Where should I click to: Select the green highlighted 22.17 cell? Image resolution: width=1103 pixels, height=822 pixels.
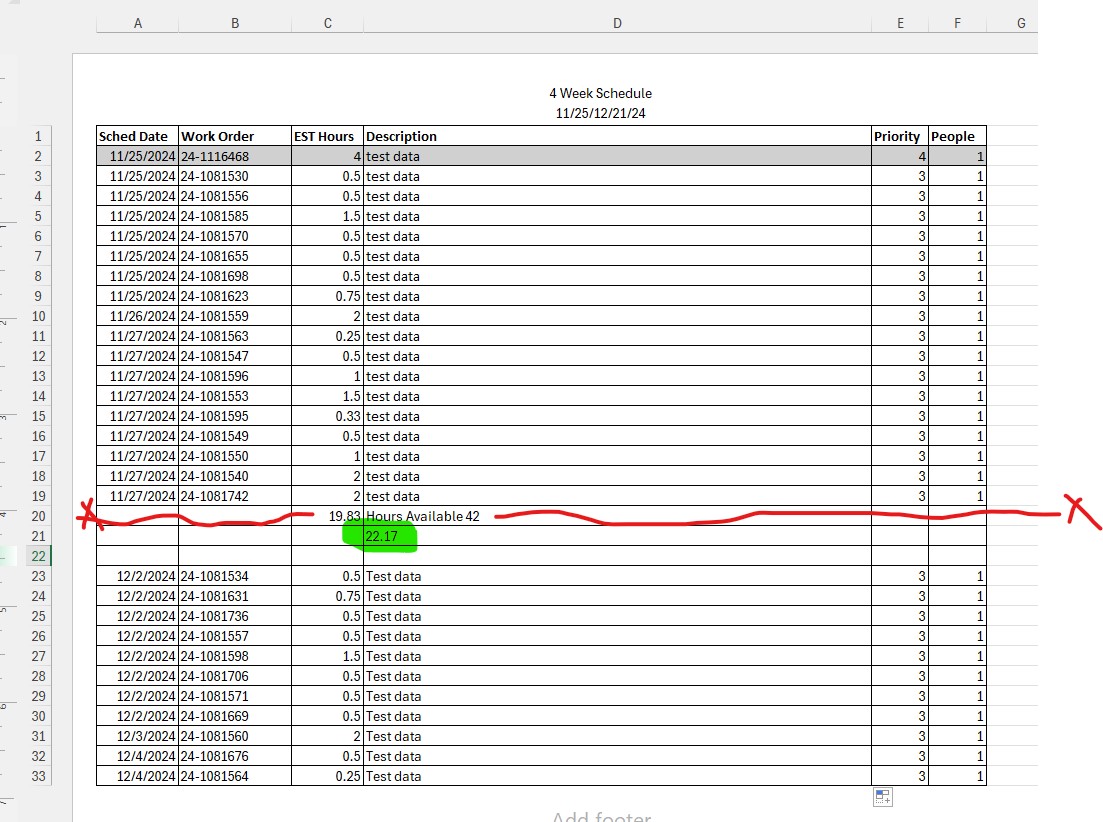click(380, 537)
